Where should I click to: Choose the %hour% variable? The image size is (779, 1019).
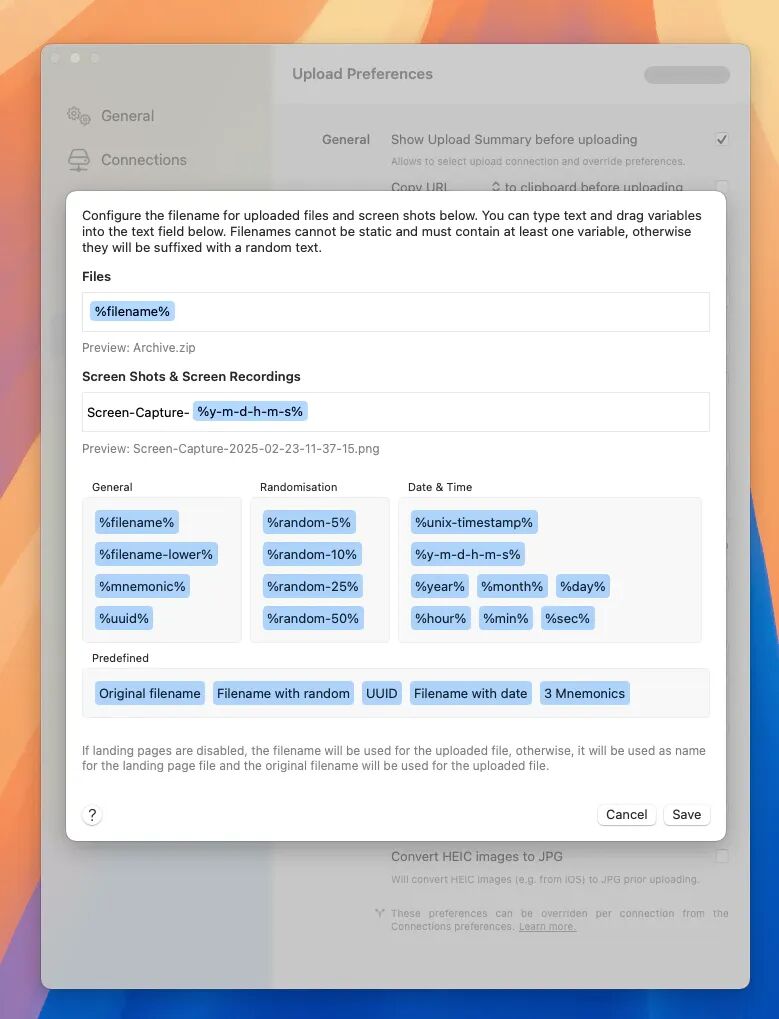[441, 618]
